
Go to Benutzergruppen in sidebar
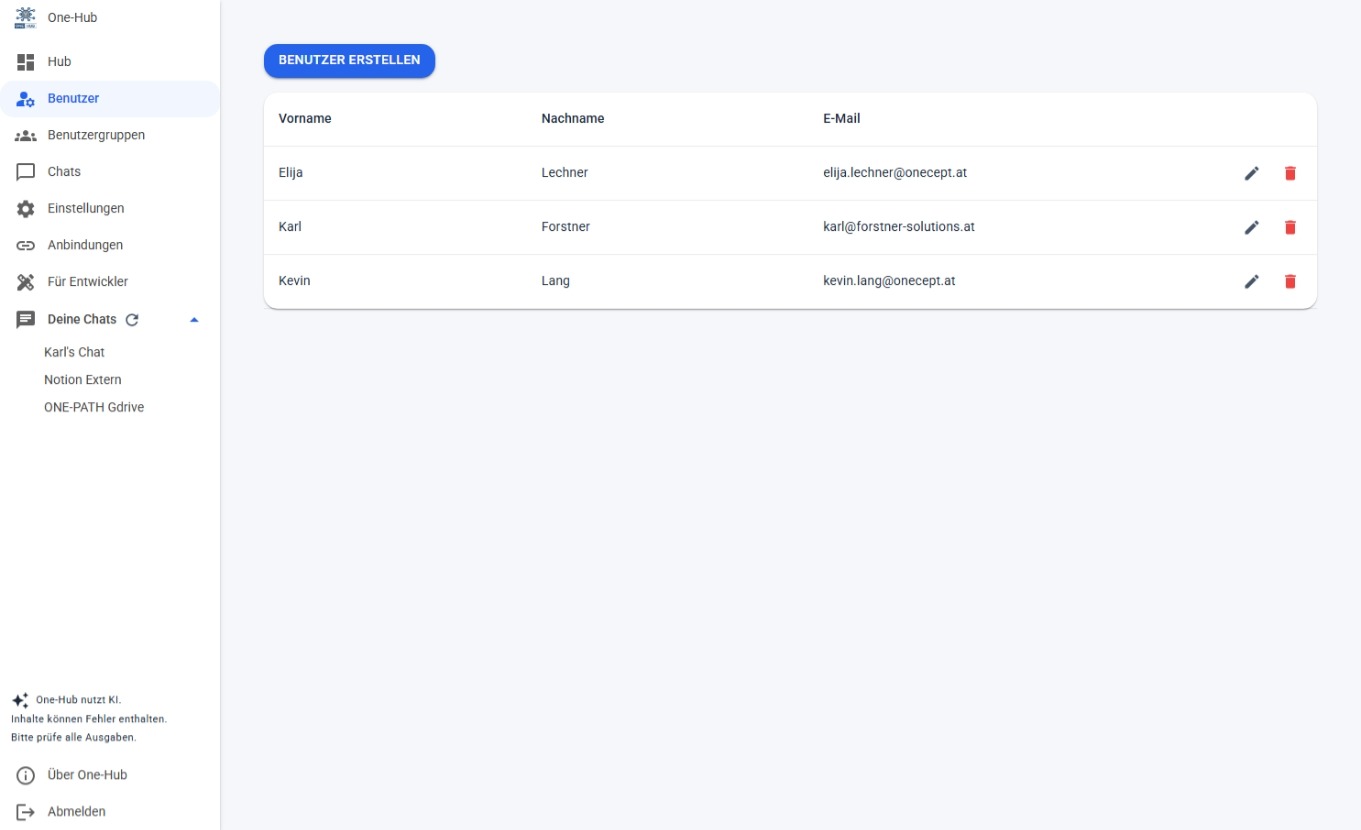point(96,135)
